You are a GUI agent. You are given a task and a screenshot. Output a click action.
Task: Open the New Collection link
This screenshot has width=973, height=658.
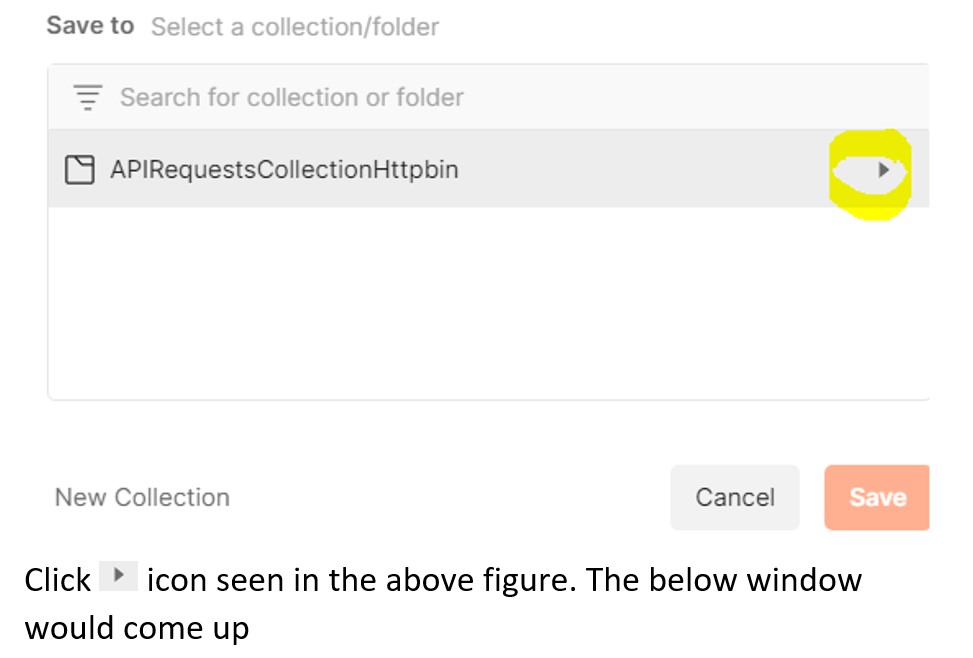142,497
